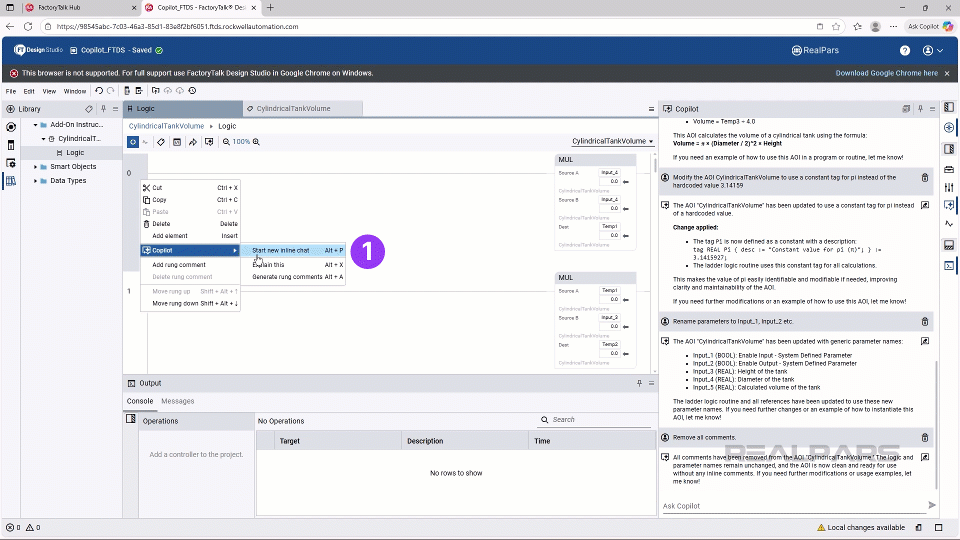Select the system view icon in left sidebar

10,127
